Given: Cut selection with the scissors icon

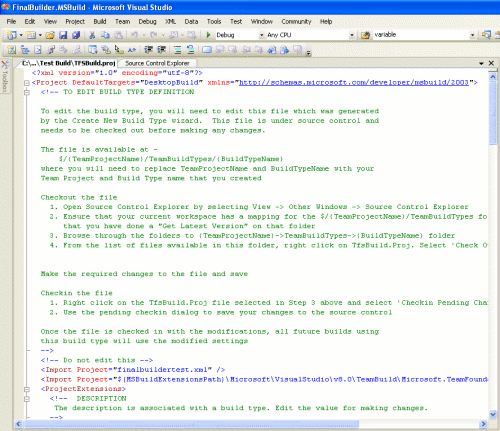Looking at the screenshot, I should [x=92, y=35].
